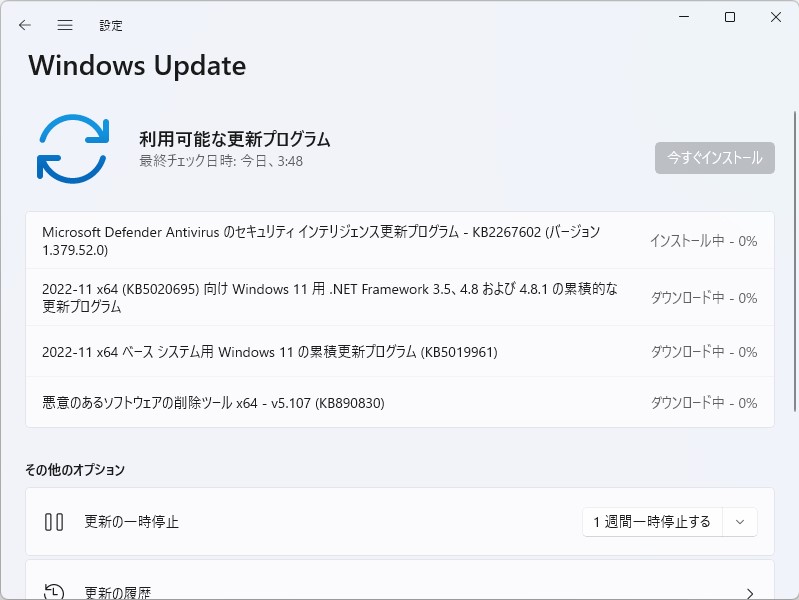Click the その他のオプション section label
This screenshot has height=600, width=799.
[75, 469]
